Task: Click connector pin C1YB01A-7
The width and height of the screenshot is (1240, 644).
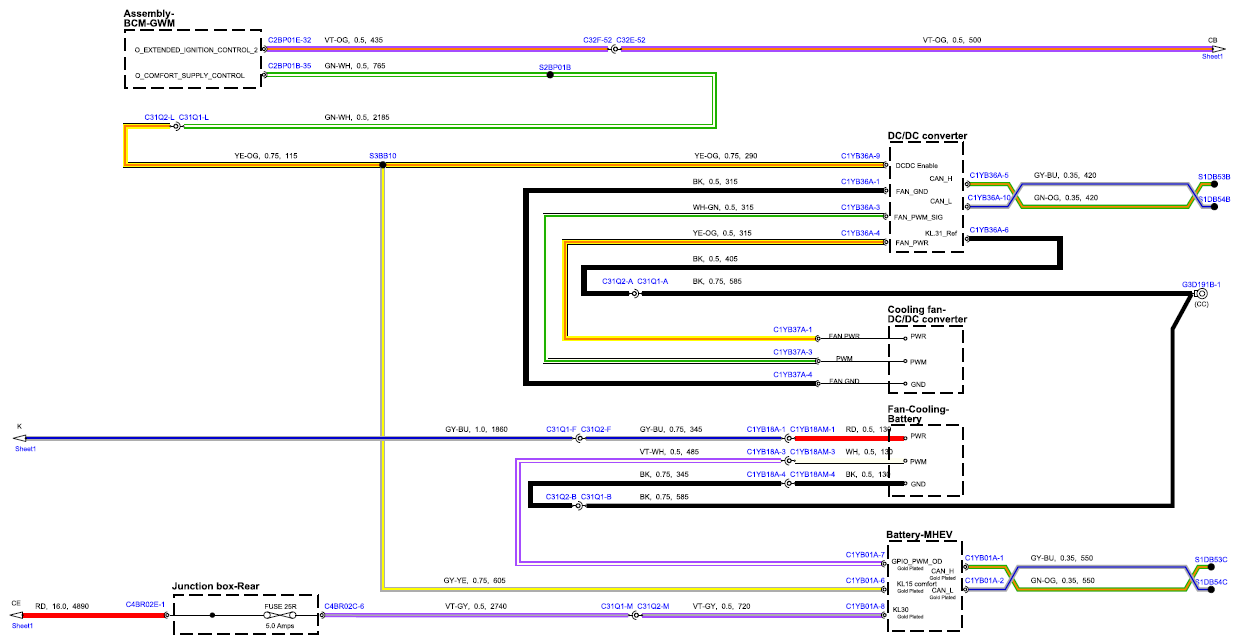Action: pyautogui.click(x=865, y=553)
